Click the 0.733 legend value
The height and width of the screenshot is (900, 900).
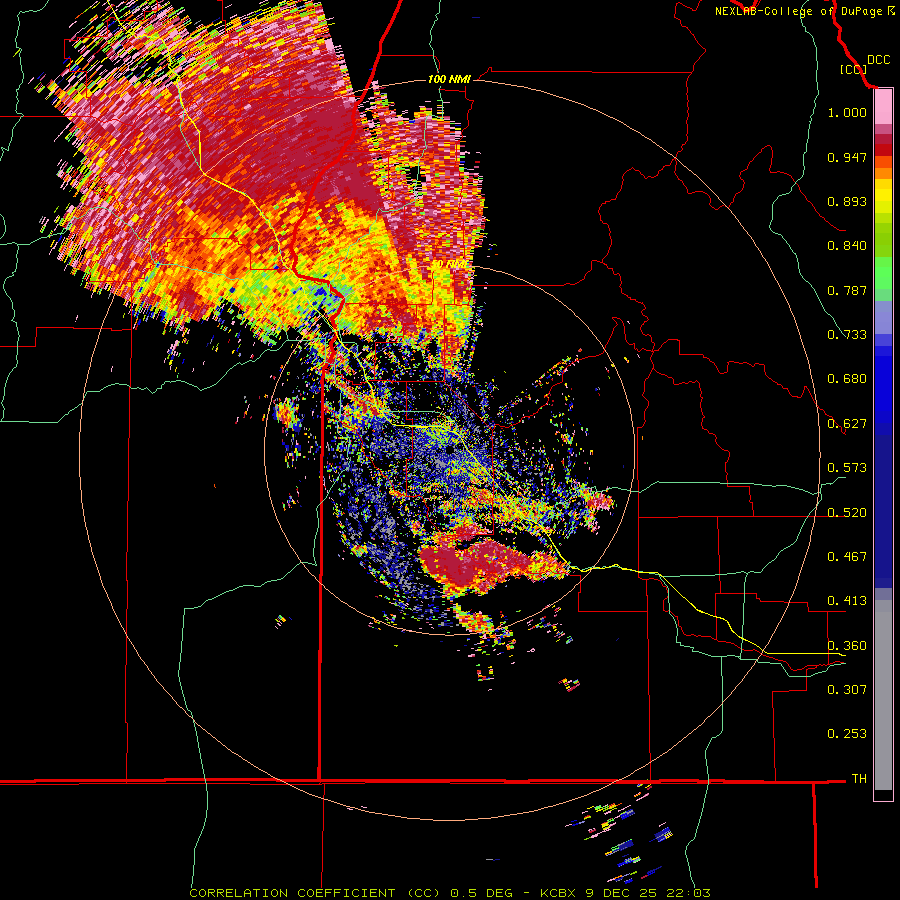[847, 335]
